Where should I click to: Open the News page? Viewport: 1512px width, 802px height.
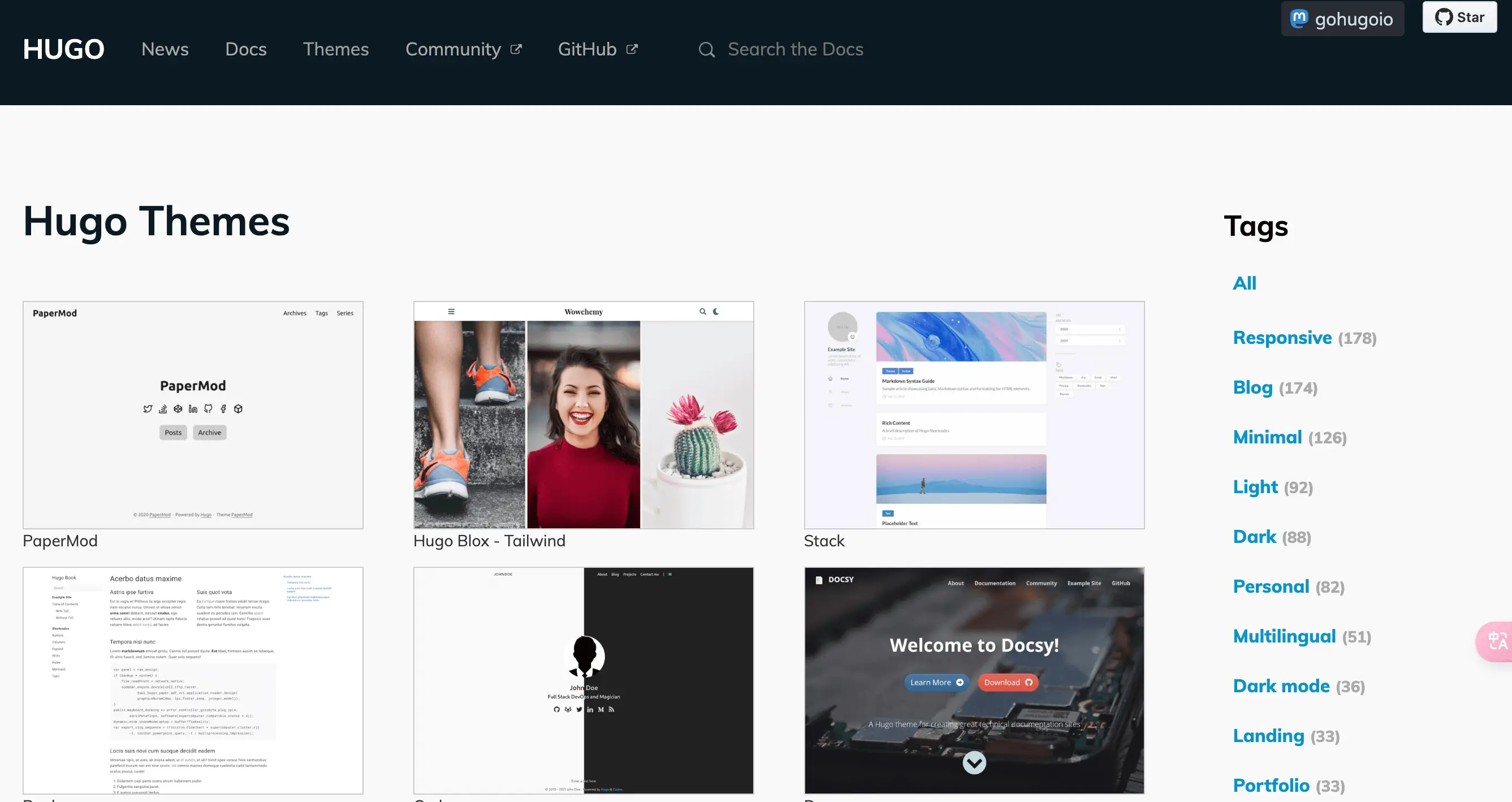165,49
